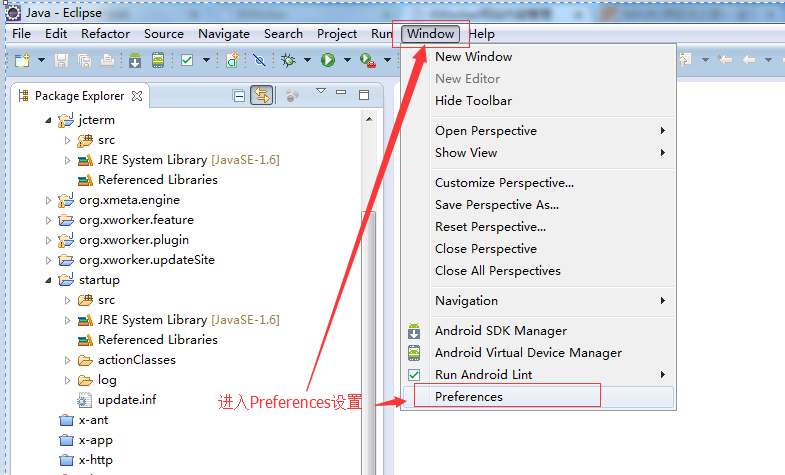Open Android Virtual Device Manager toolbar icon

tap(158, 61)
